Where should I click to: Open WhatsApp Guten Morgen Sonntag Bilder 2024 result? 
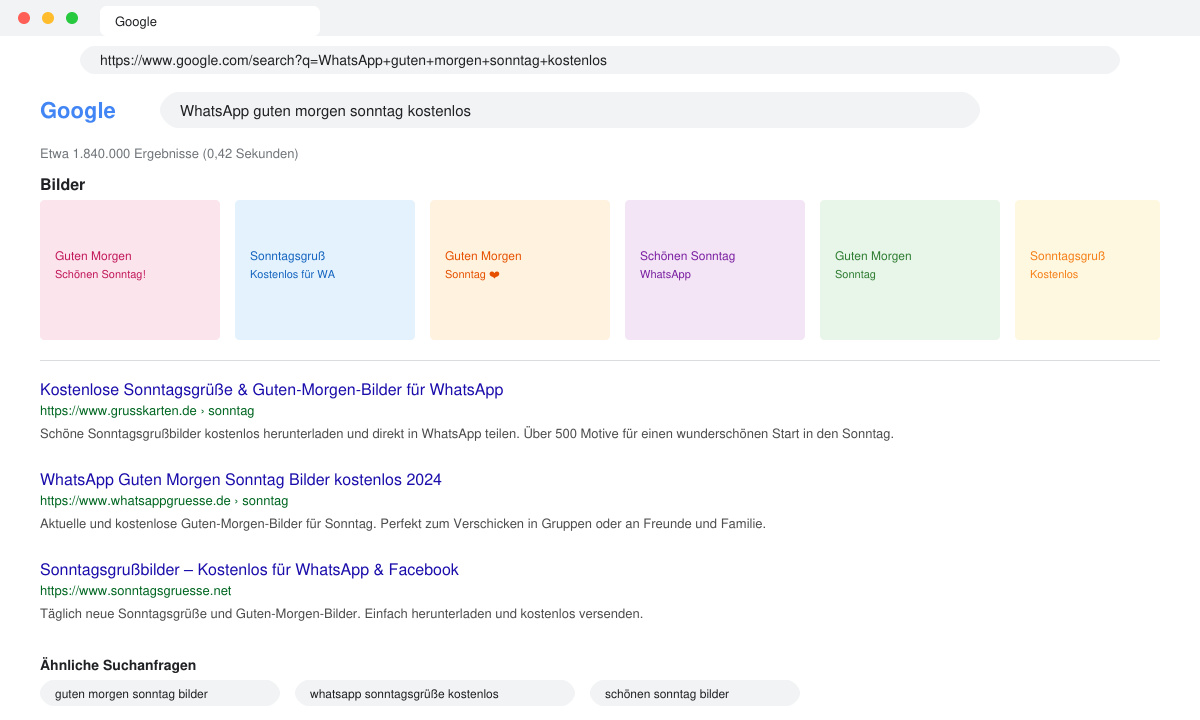click(x=240, y=480)
